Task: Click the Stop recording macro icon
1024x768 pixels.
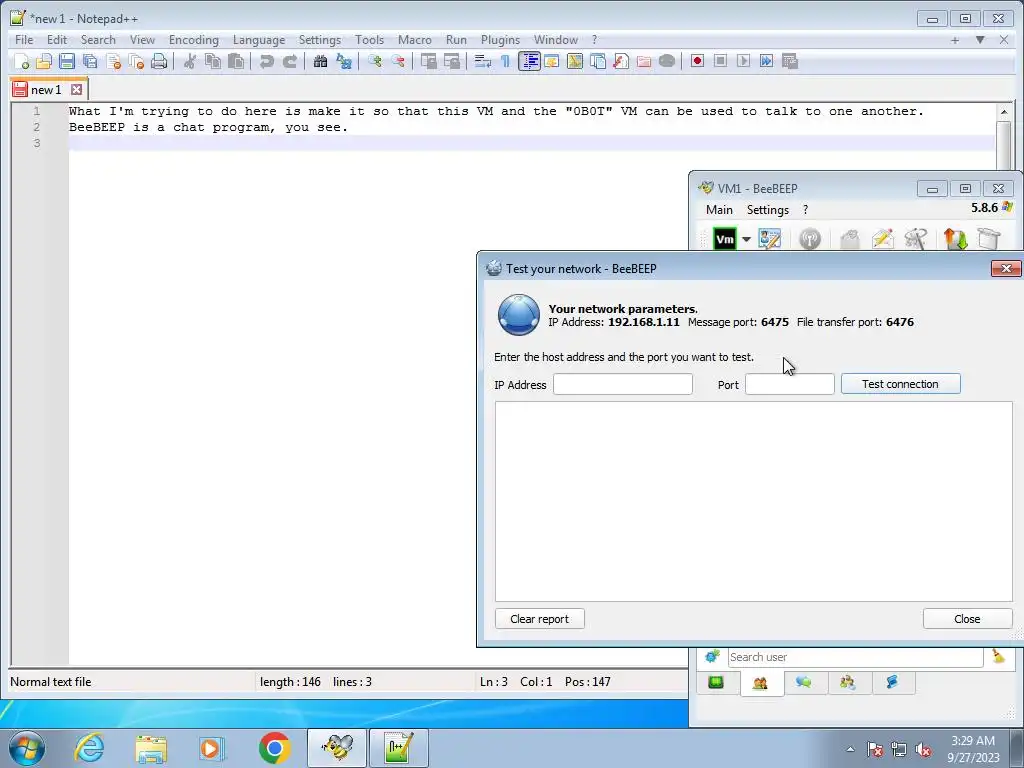Action: point(720,61)
